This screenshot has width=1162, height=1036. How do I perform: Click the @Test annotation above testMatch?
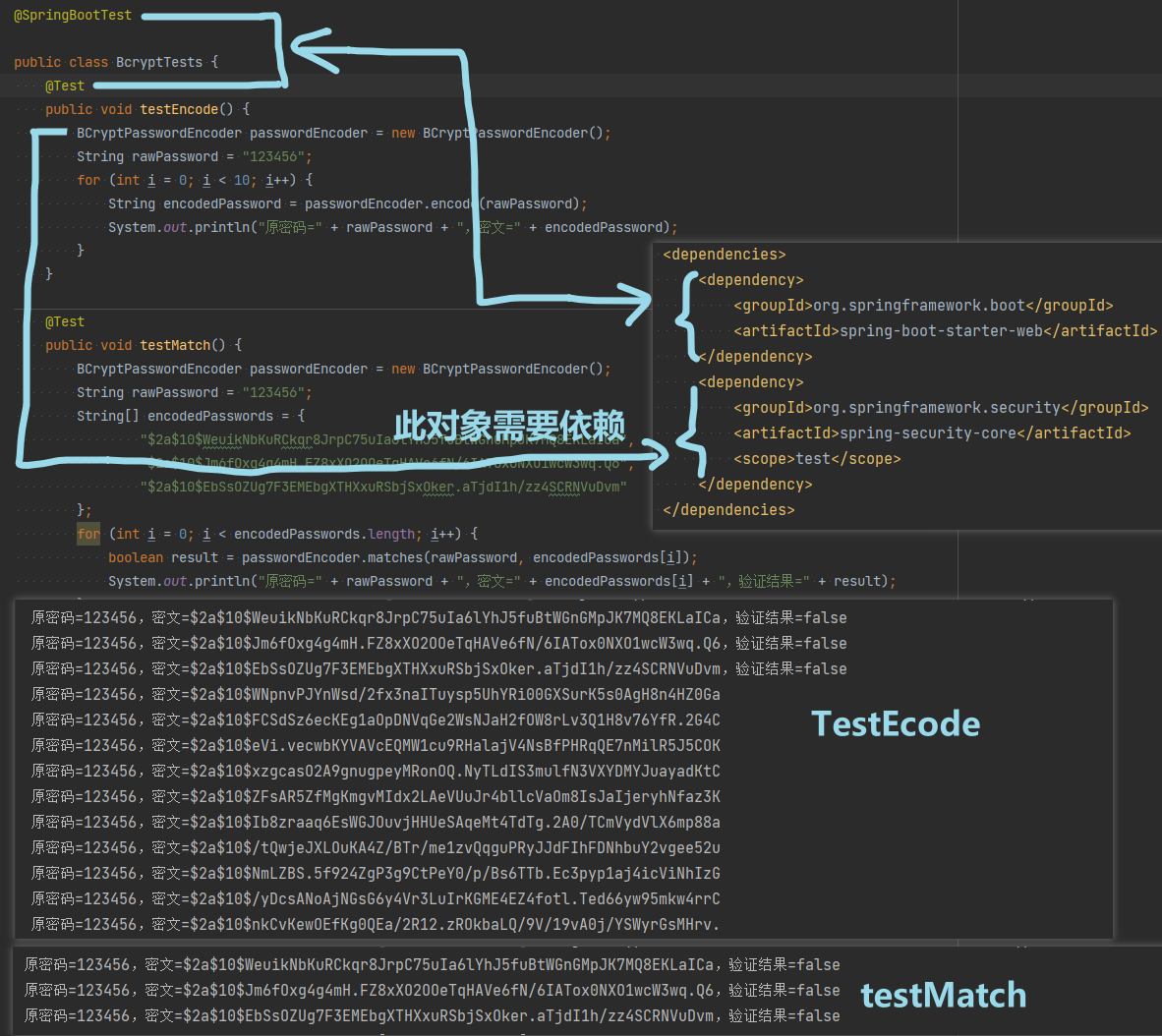pos(65,321)
